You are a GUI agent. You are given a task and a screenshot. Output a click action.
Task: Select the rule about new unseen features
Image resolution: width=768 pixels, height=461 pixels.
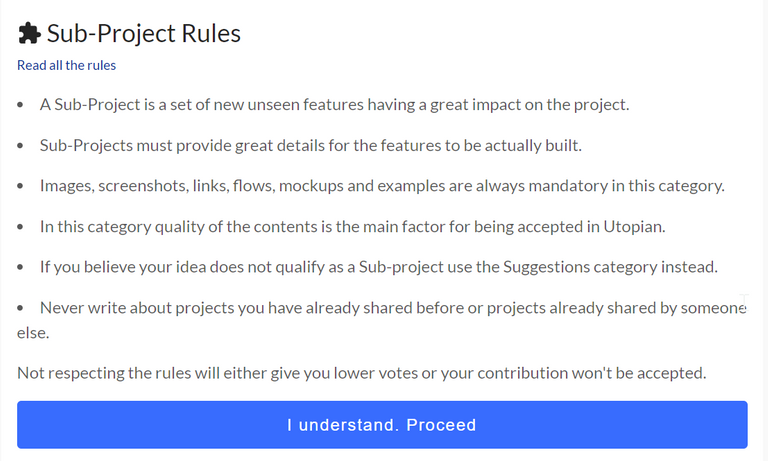click(335, 104)
